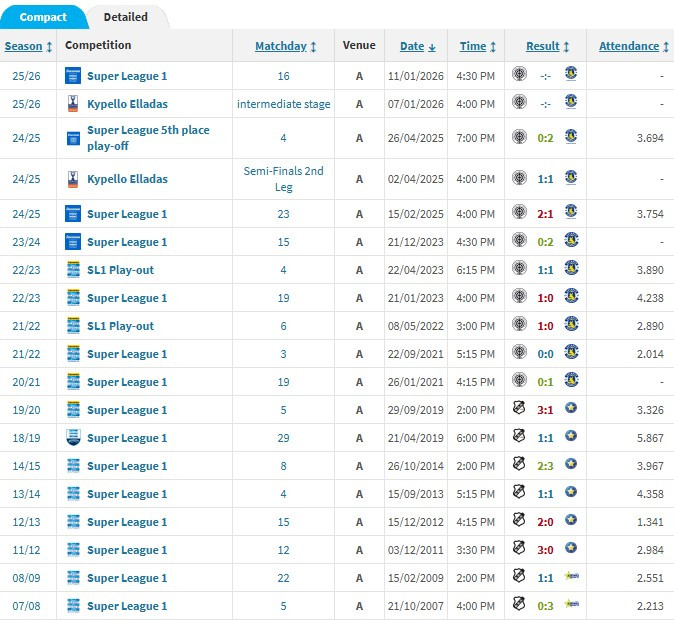The image size is (674, 620).
Task: Sort by the Date column header
Action: coord(417,46)
